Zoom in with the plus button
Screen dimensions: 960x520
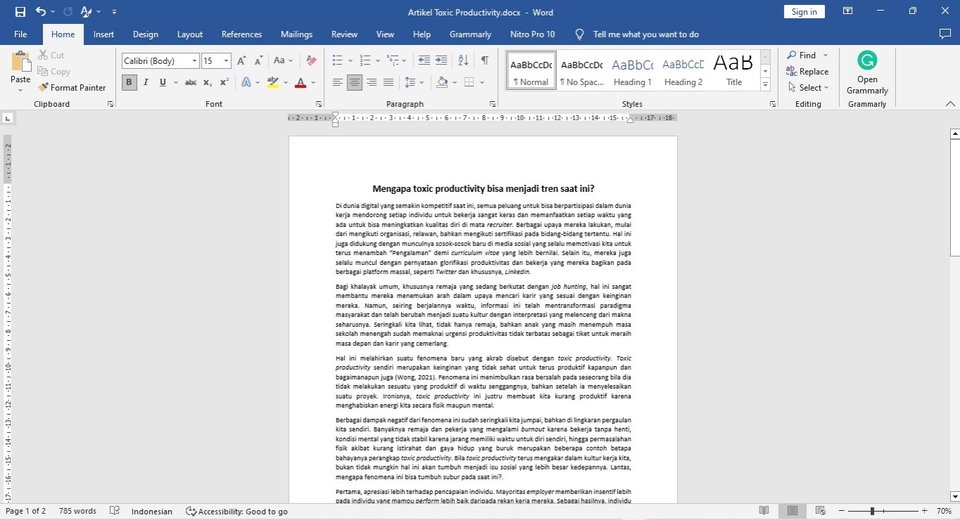924,511
